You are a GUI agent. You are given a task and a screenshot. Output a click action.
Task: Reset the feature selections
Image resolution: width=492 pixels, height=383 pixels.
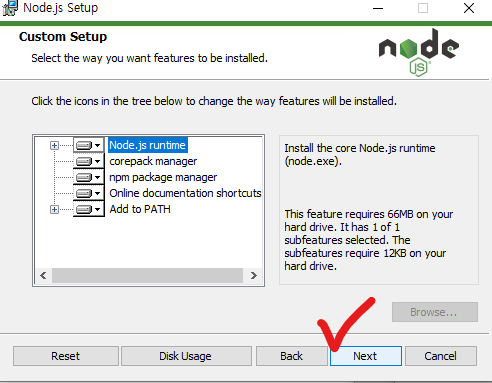point(66,356)
